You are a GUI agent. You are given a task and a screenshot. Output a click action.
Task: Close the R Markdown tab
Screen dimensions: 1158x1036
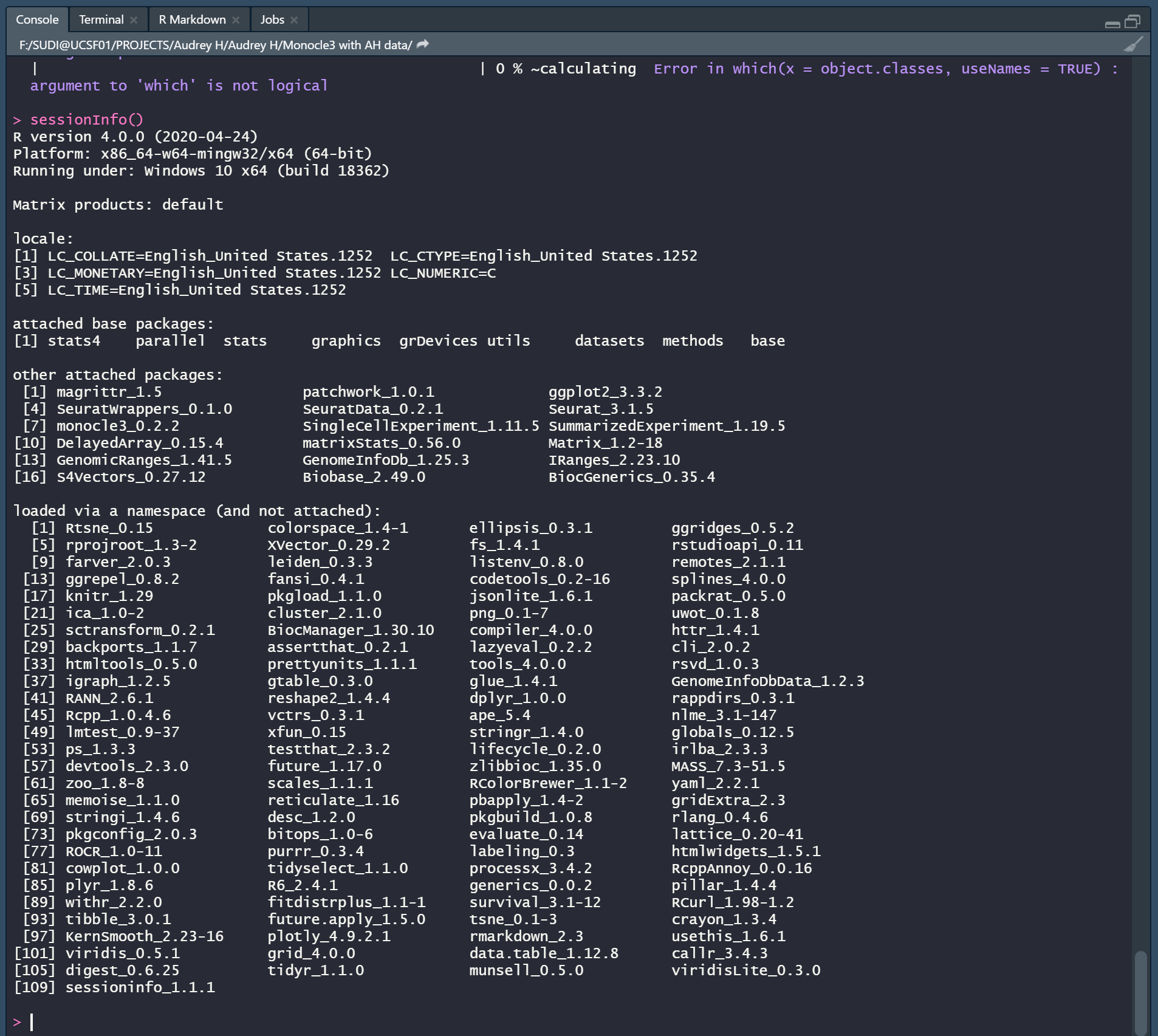237,19
